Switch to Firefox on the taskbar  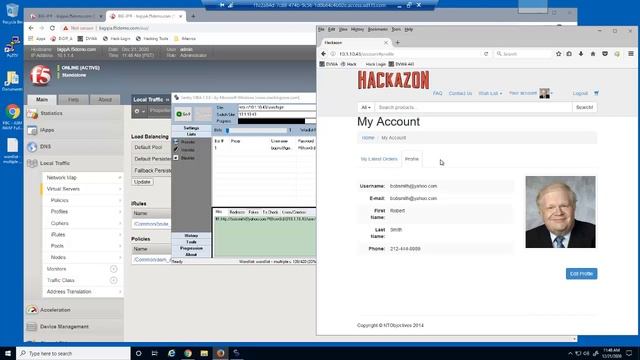click(220, 353)
